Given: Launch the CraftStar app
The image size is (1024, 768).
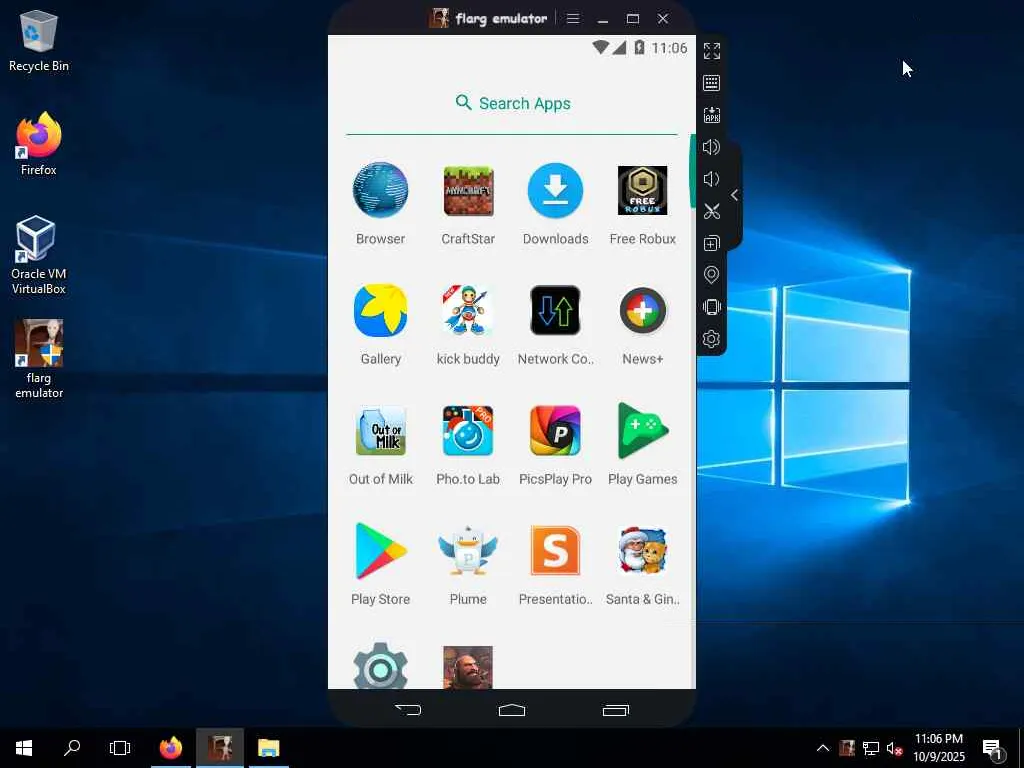Looking at the screenshot, I should (x=468, y=190).
